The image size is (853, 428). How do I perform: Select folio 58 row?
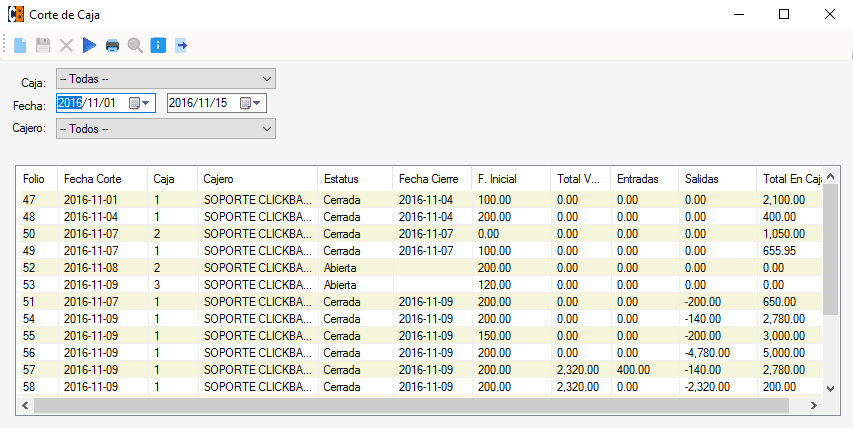pyautogui.click(x=421, y=387)
